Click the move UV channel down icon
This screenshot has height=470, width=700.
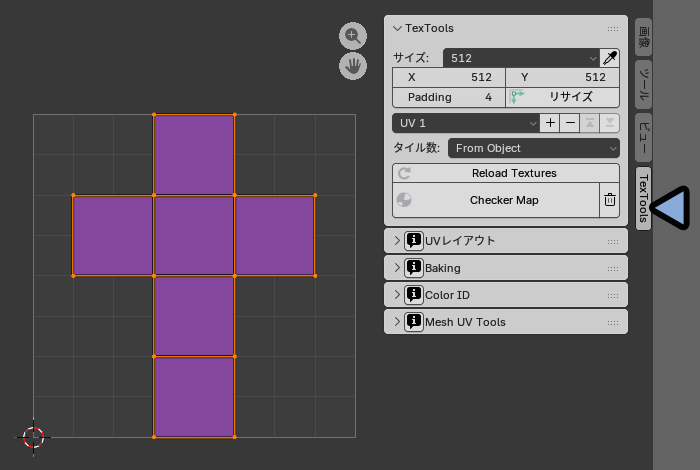tap(610, 123)
